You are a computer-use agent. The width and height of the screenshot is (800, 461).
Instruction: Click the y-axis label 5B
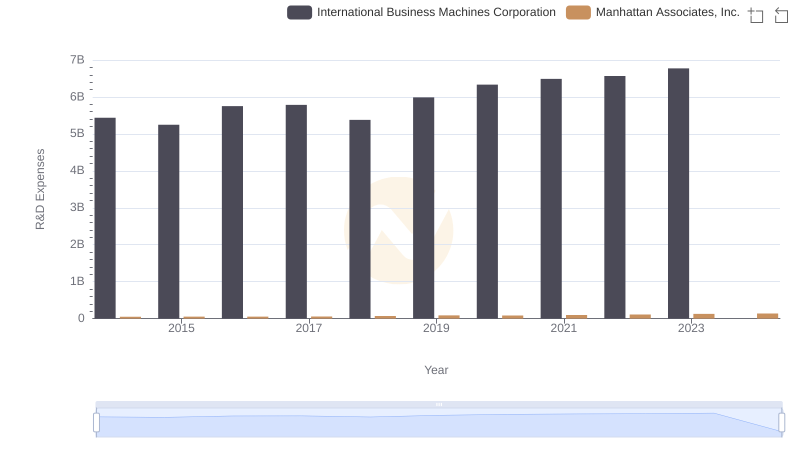click(x=77, y=134)
